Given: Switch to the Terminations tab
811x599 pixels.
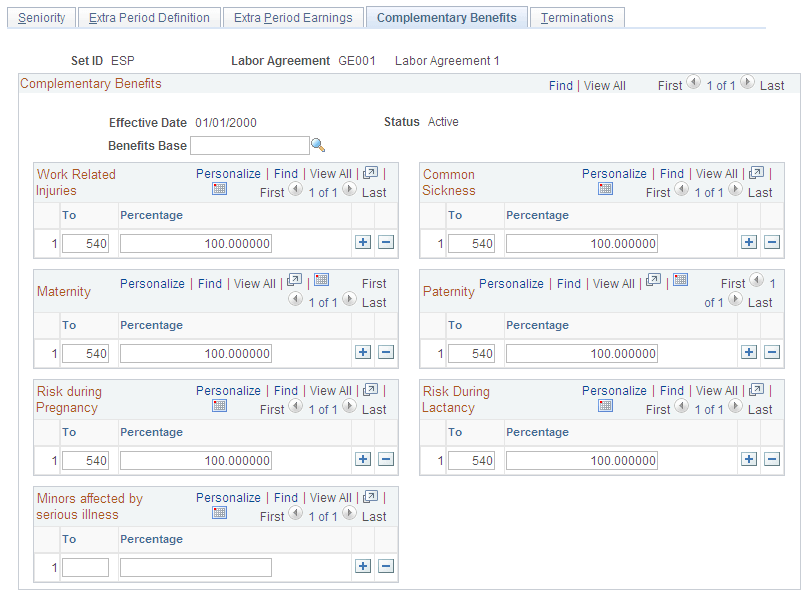Looking at the screenshot, I should tap(577, 17).
